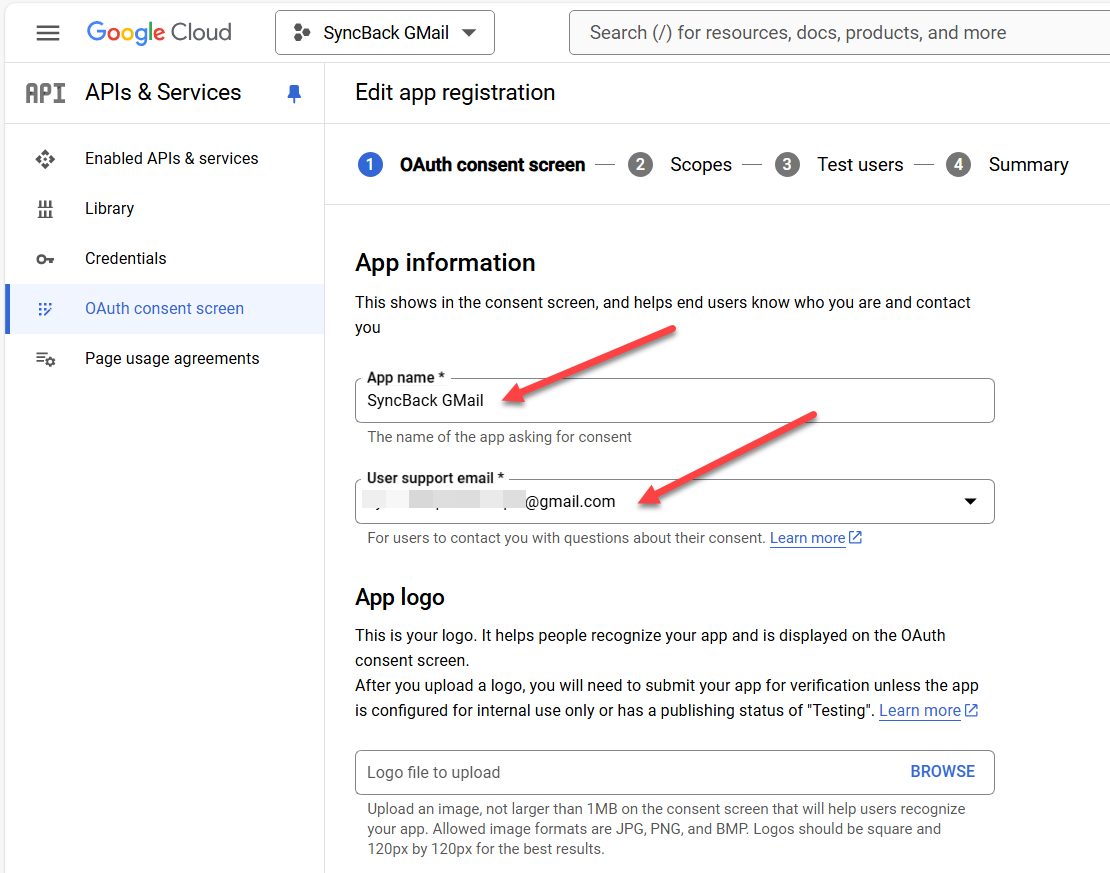The image size is (1110, 873).
Task: Focus the search bar for resources and docs
Action: tap(840, 33)
